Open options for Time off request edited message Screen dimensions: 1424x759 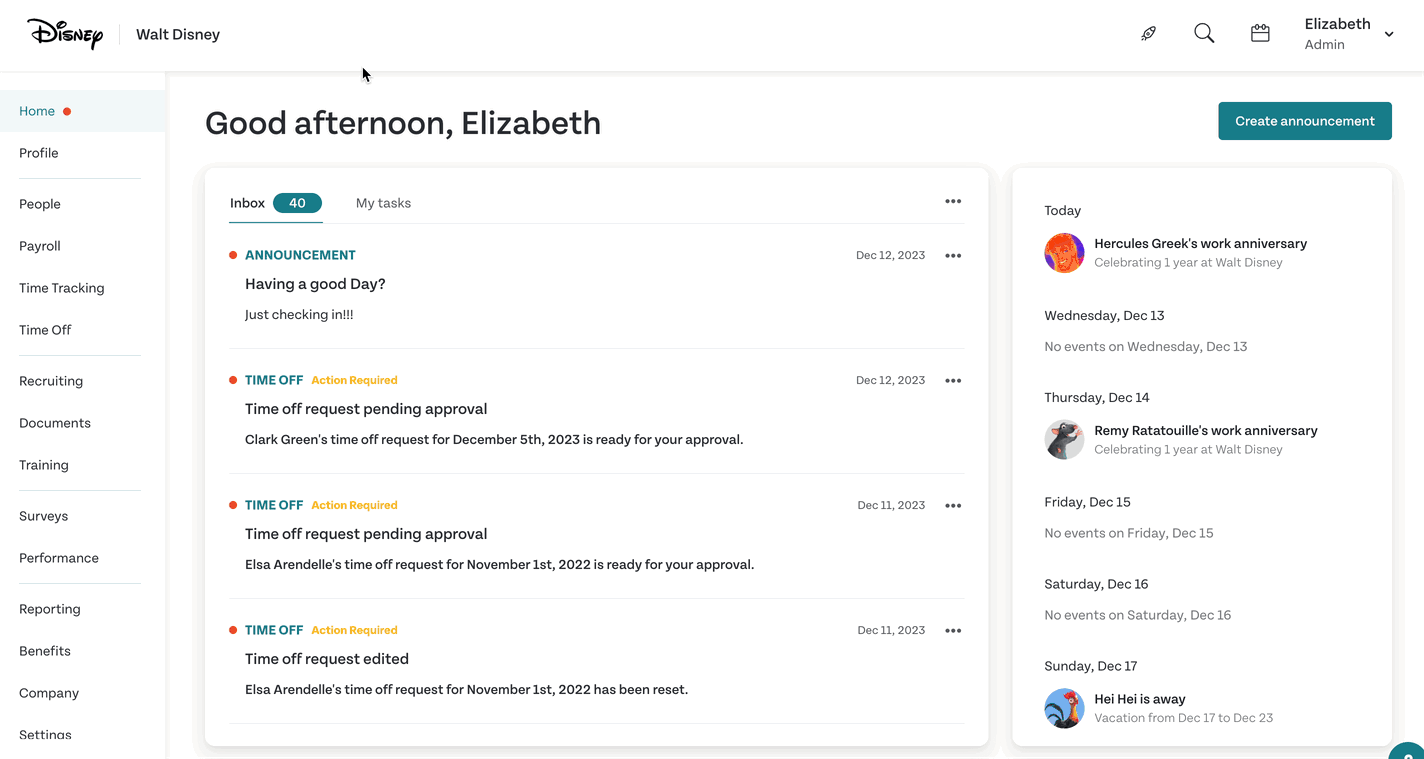pyautogui.click(x=953, y=630)
